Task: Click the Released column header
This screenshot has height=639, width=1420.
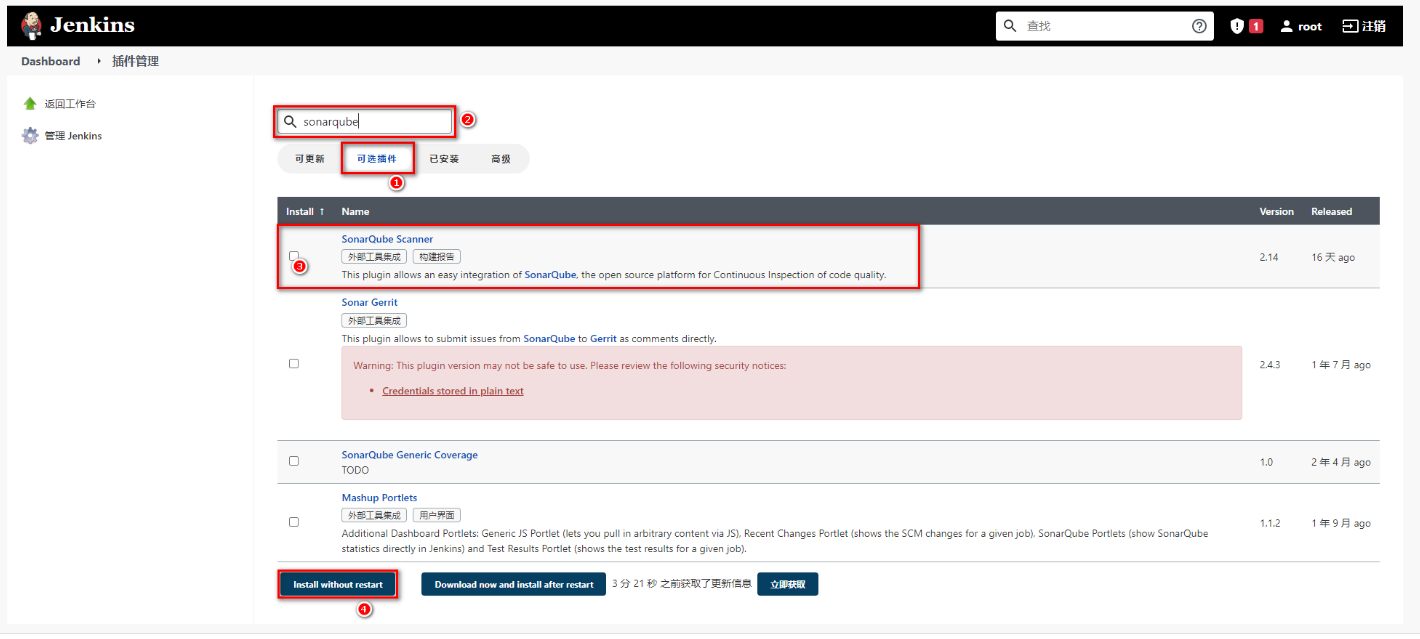Action: 1331,212
